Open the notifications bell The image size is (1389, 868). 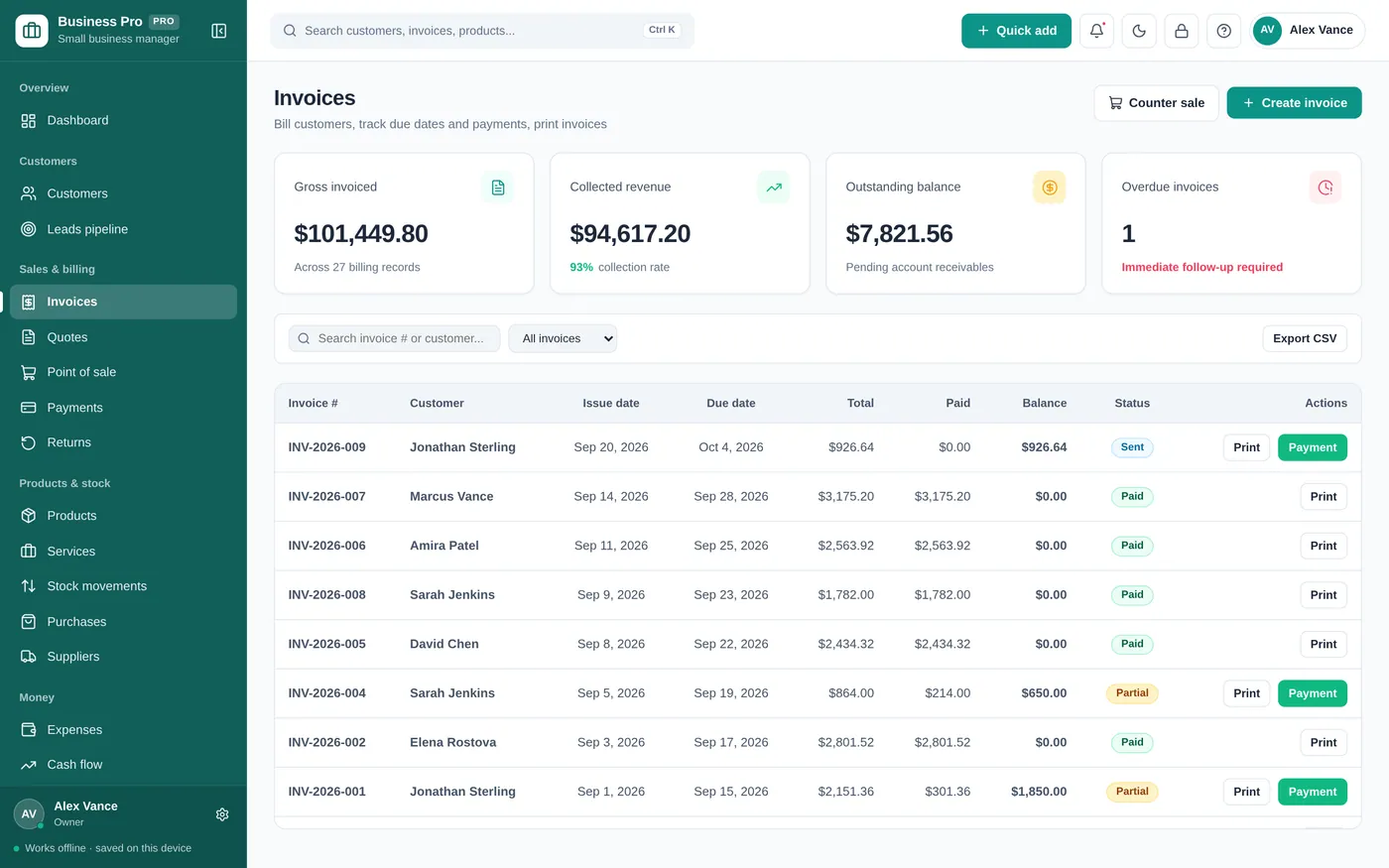1096,31
